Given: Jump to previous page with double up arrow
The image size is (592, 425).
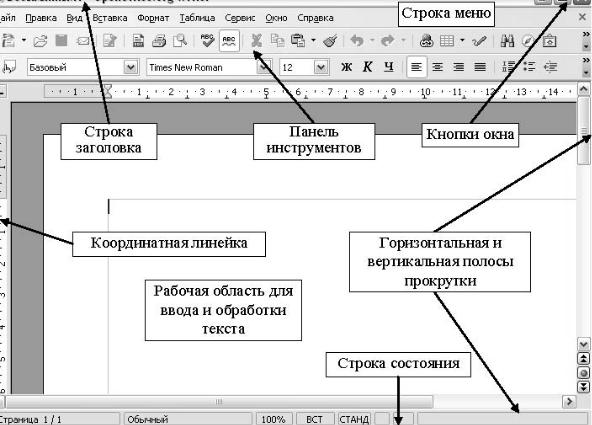Looking at the screenshot, I should click(x=584, y=359).
